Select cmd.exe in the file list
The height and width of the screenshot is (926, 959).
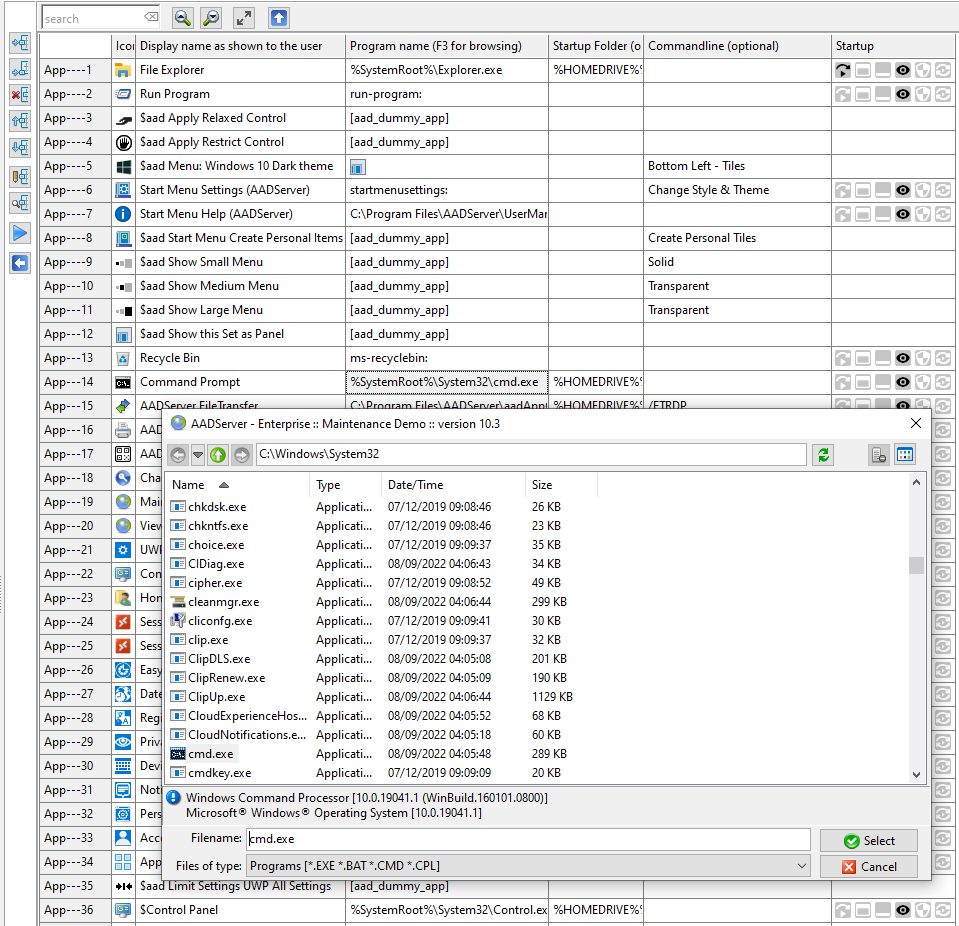tap(210, 754)
